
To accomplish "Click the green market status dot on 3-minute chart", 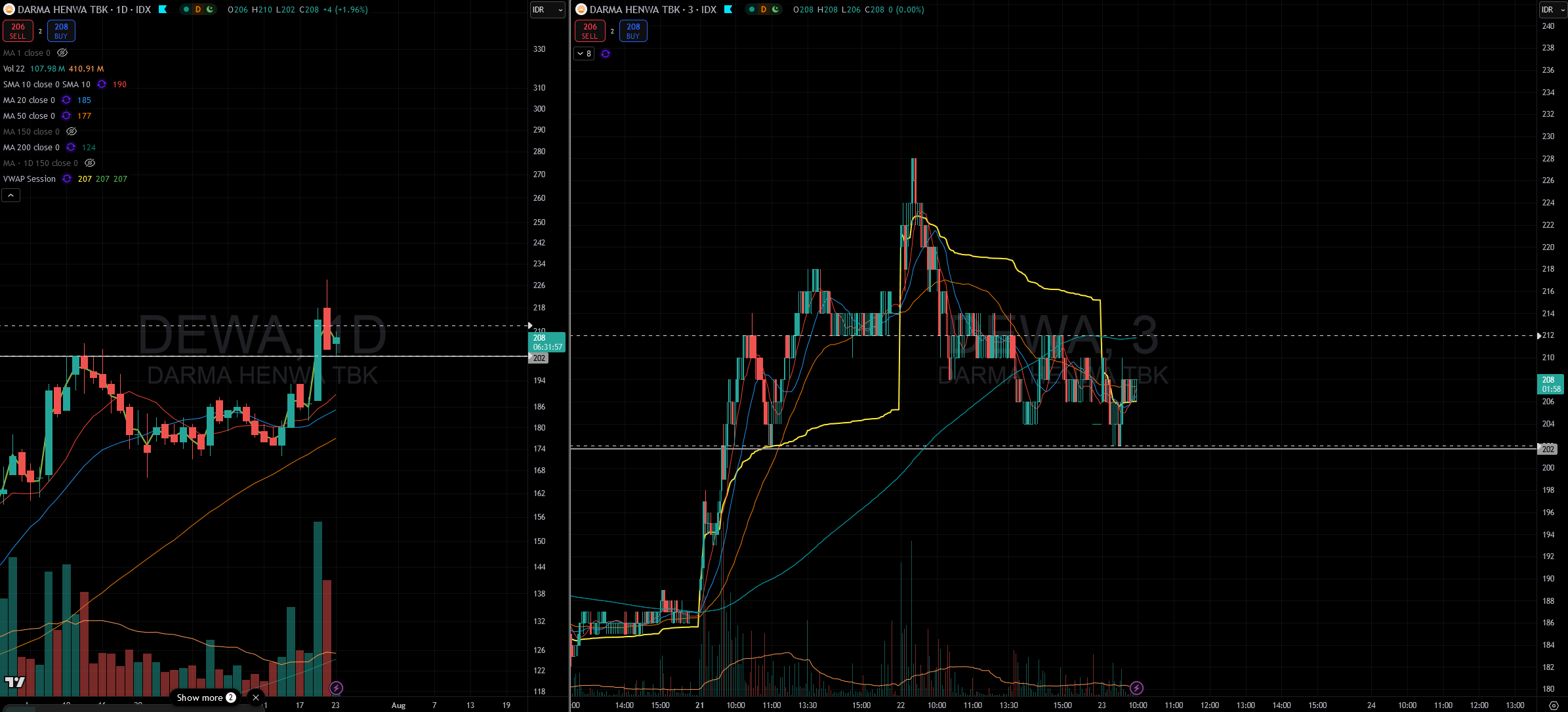I will (x=752, y=9).
